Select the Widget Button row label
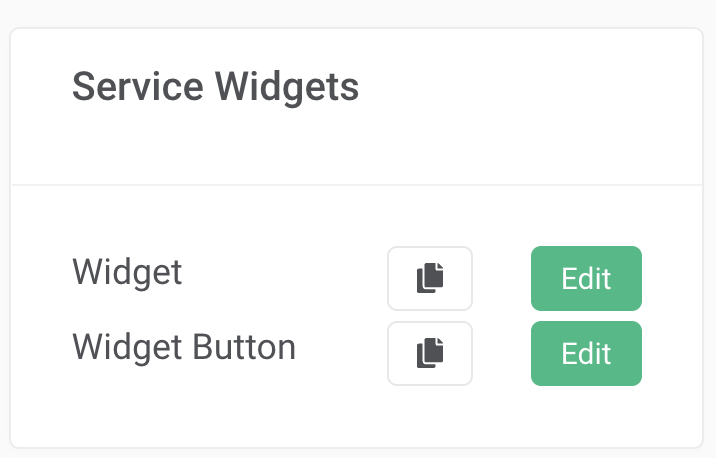The image size is (716, 458). click(x=184, y=348)
